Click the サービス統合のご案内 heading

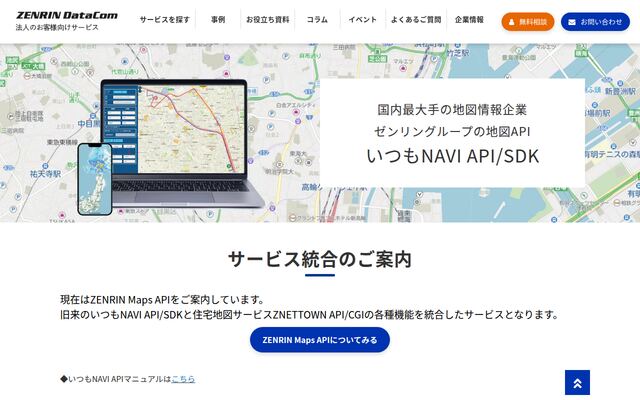320,259
